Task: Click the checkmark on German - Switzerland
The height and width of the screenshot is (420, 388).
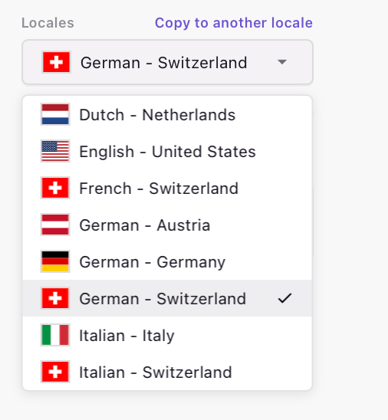Action: click(285, 298)
